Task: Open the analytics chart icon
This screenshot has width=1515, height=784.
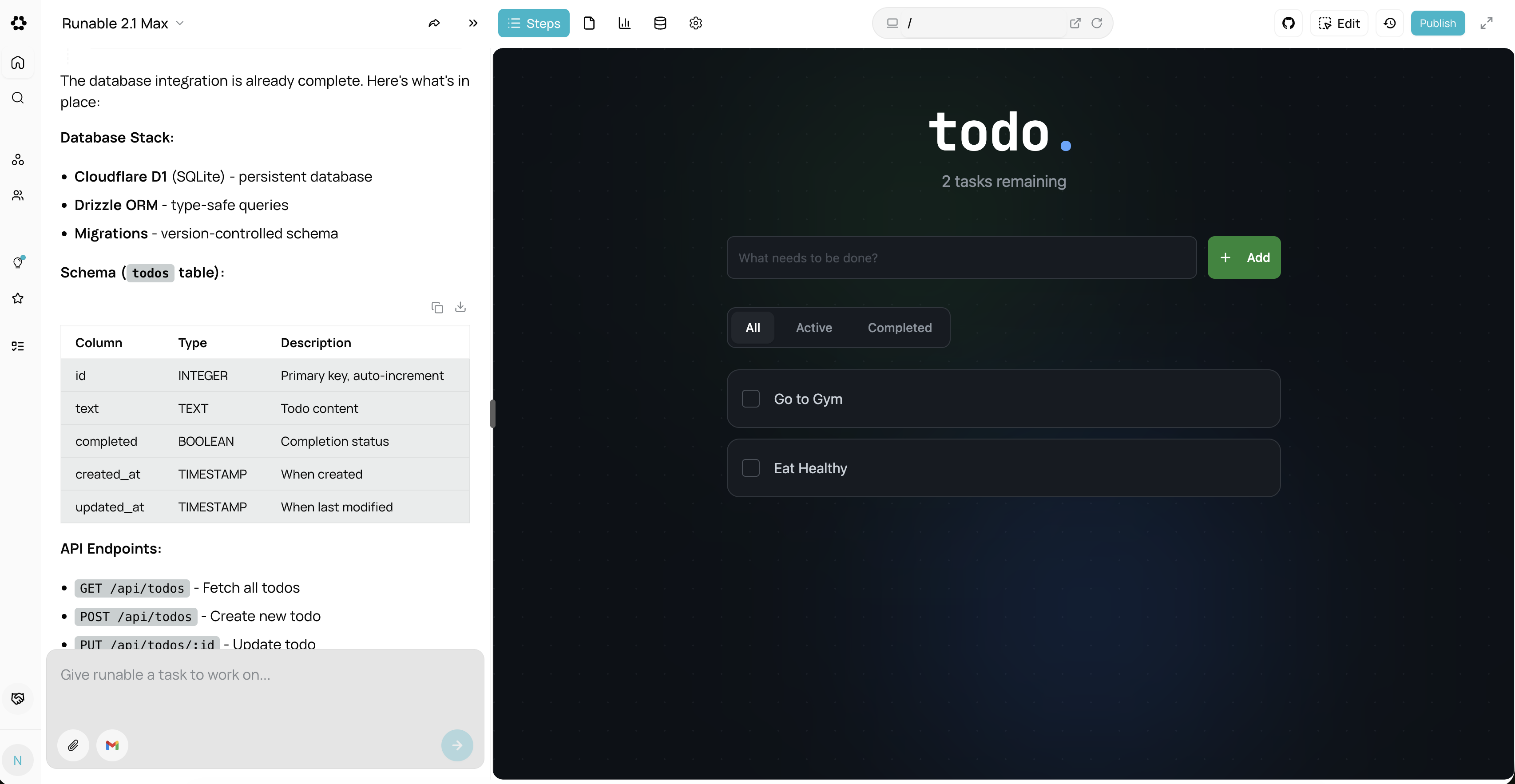Action: 624,23
